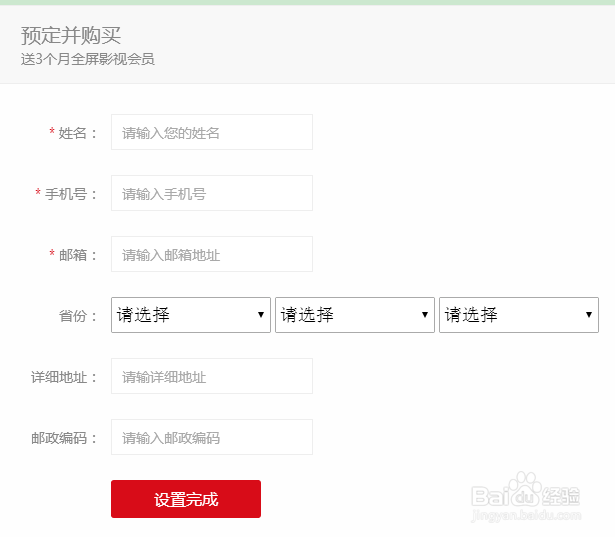Open the middle 请选择 city dropdown
The image size is (615, 537).
[x=355, y=315]
